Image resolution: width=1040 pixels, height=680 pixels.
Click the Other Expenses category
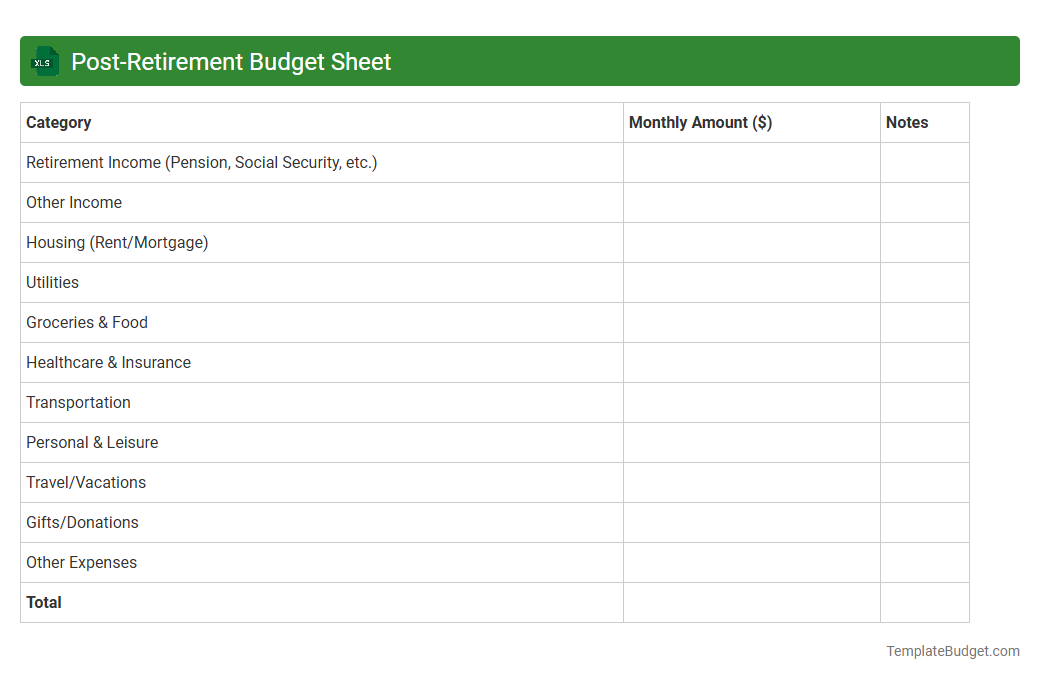click(81, 562)
